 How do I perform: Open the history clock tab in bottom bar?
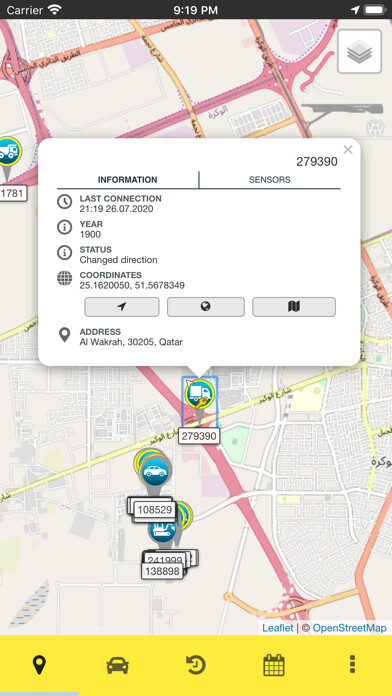coord(196,665)
